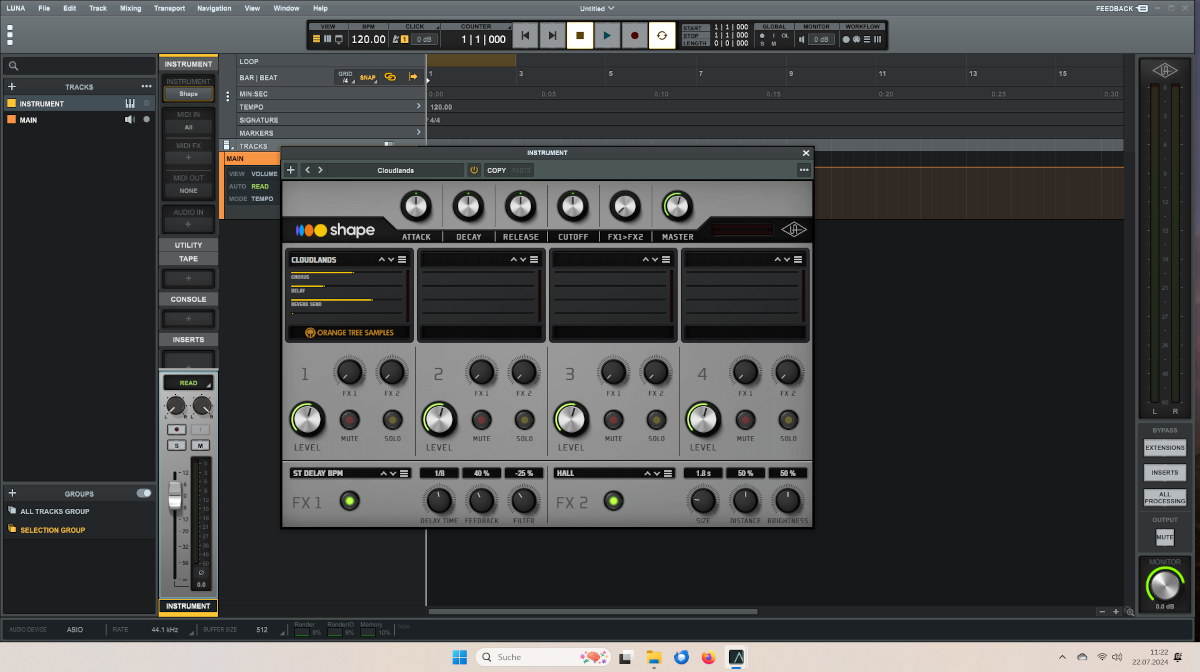This screenshot has height=672, width=1200.
Task: Add a new group with plus icon
Action: (12, 493)
